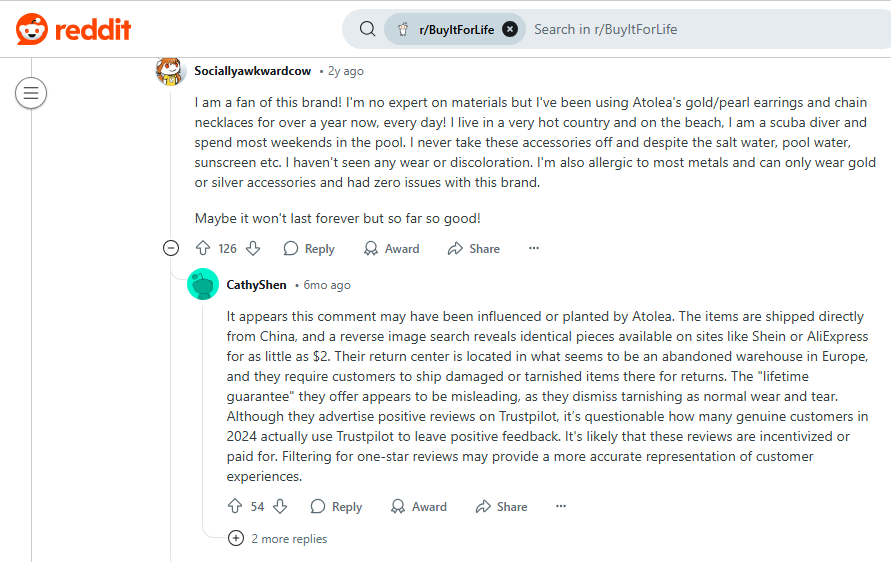Upvote CathyShen's reply
891x562 pixels.
(235, 507)
